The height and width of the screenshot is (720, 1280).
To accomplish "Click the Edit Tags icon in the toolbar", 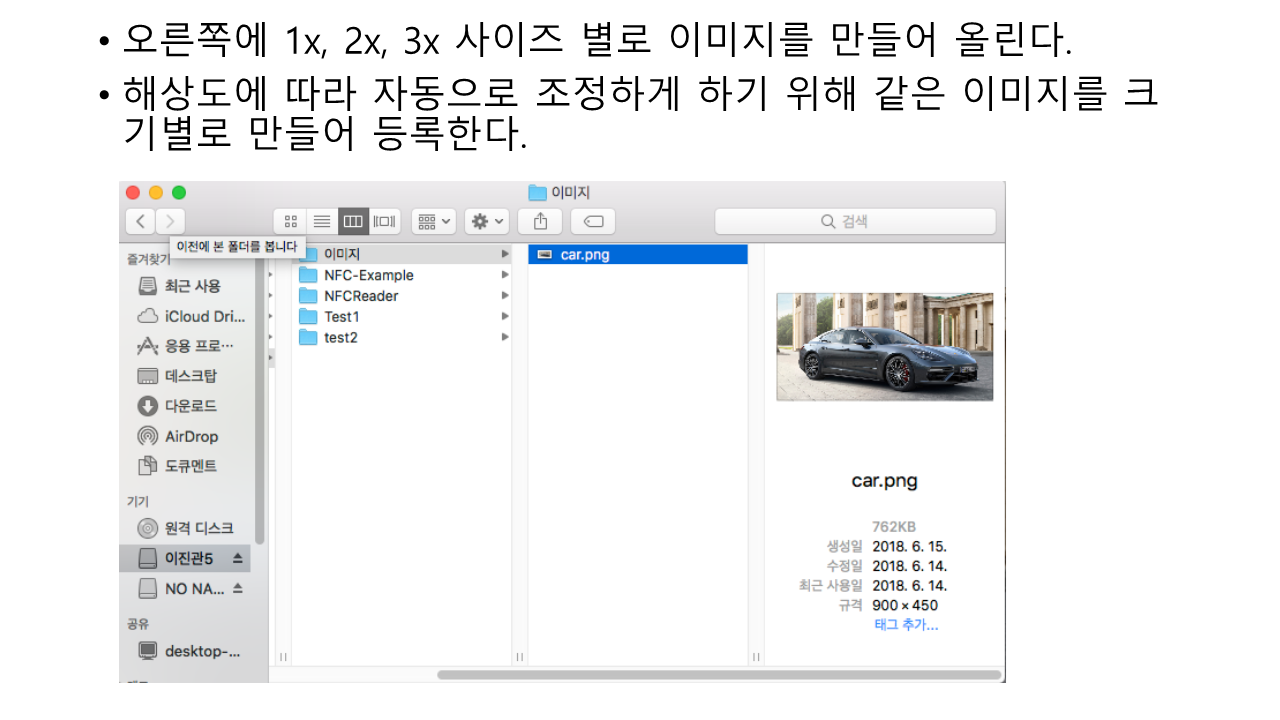I will [x=592, y=222].
